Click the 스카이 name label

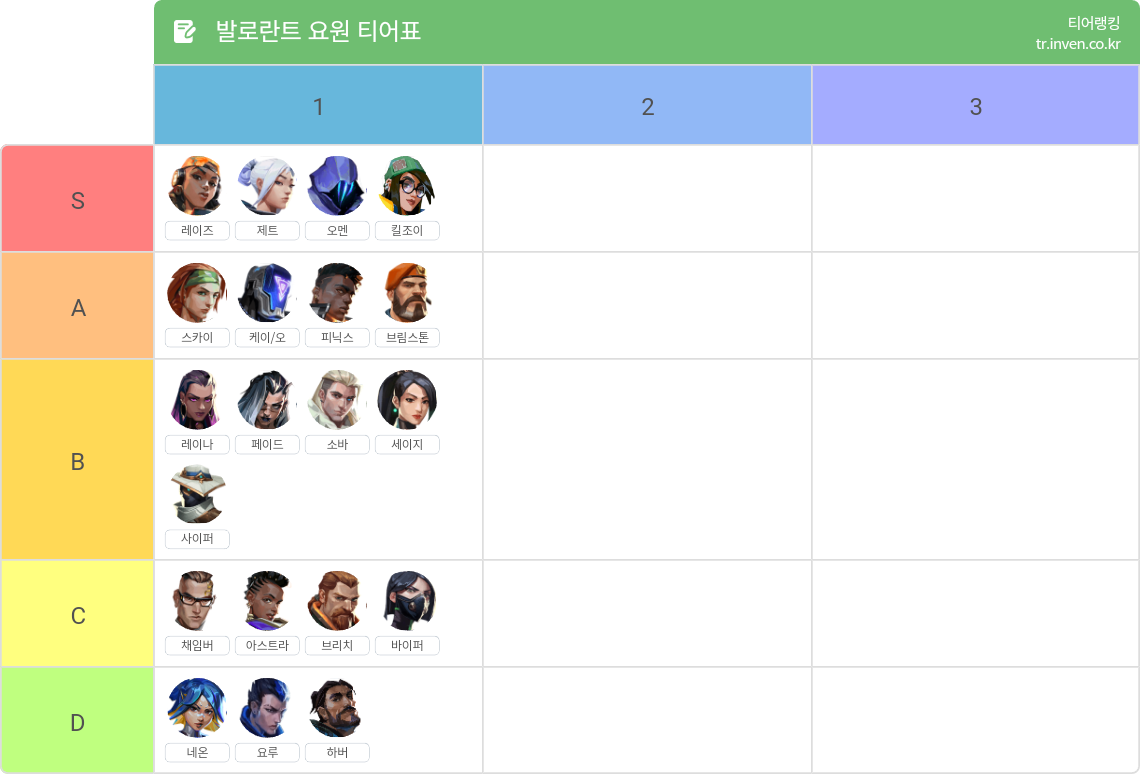pyautogui.click(x=197, y=337)
